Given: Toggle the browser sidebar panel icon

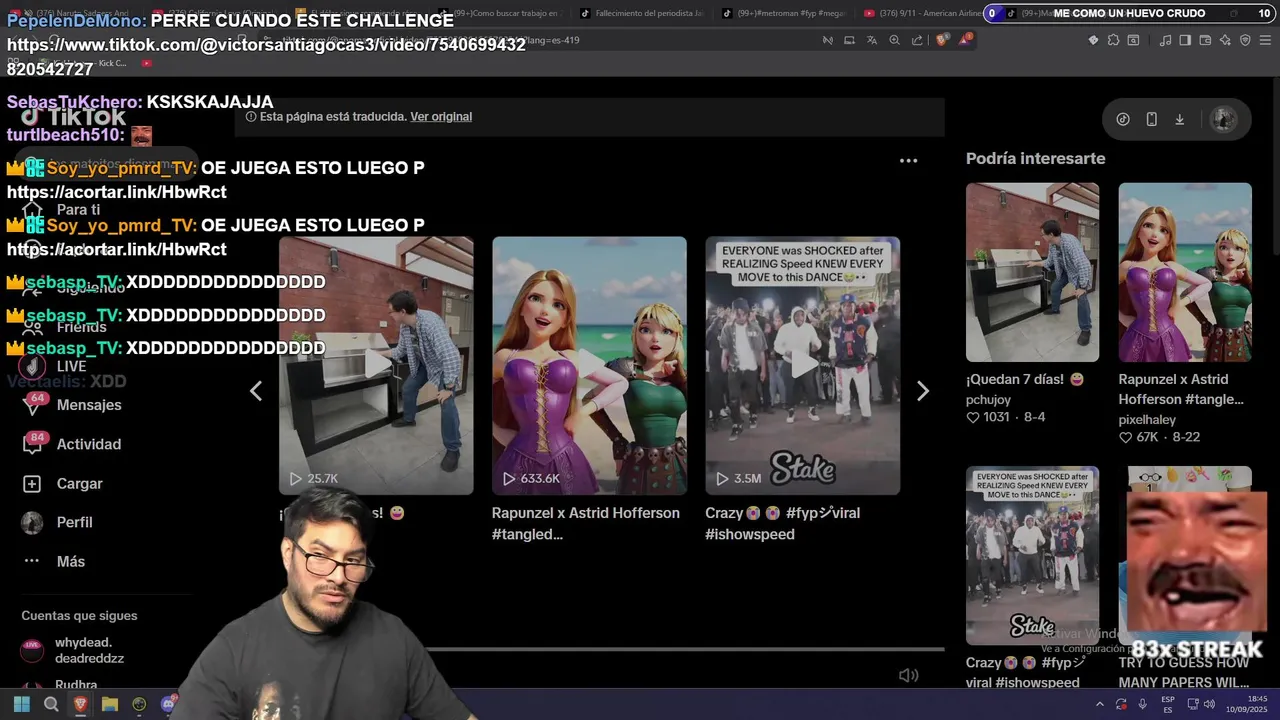Looking at the screenshot, I should [1185, 40].
